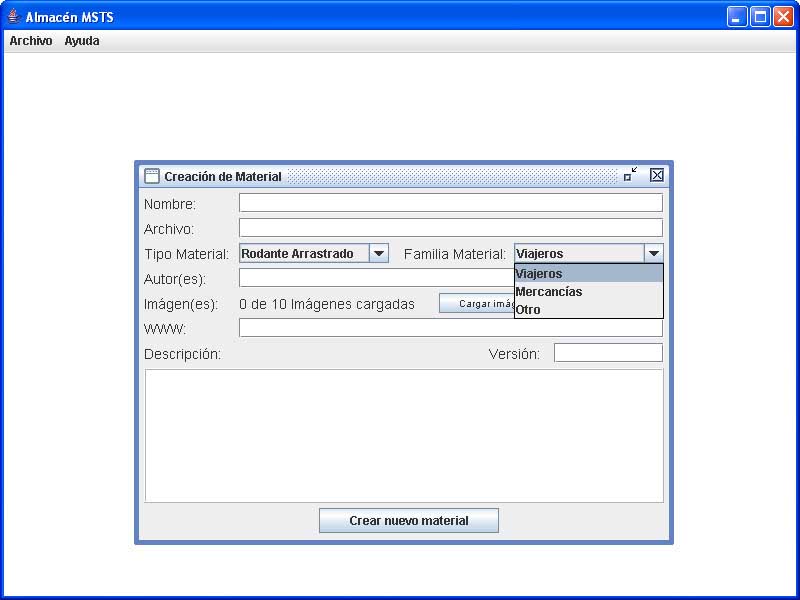The width and height of the screenshot is (800, 600).
Task: Click the Creación de Material window icon
Action: (152, 176)
